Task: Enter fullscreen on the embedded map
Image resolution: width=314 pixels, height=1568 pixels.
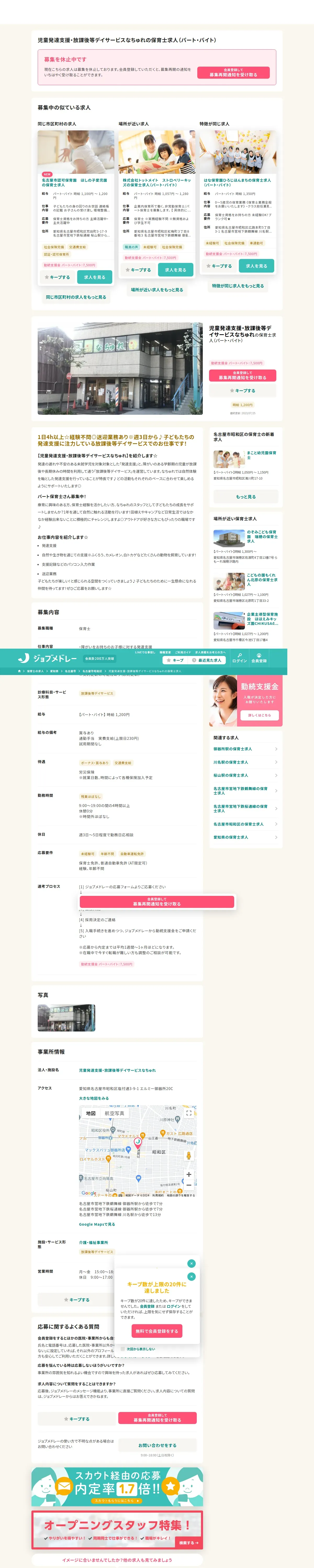Action: point(188,1113)
